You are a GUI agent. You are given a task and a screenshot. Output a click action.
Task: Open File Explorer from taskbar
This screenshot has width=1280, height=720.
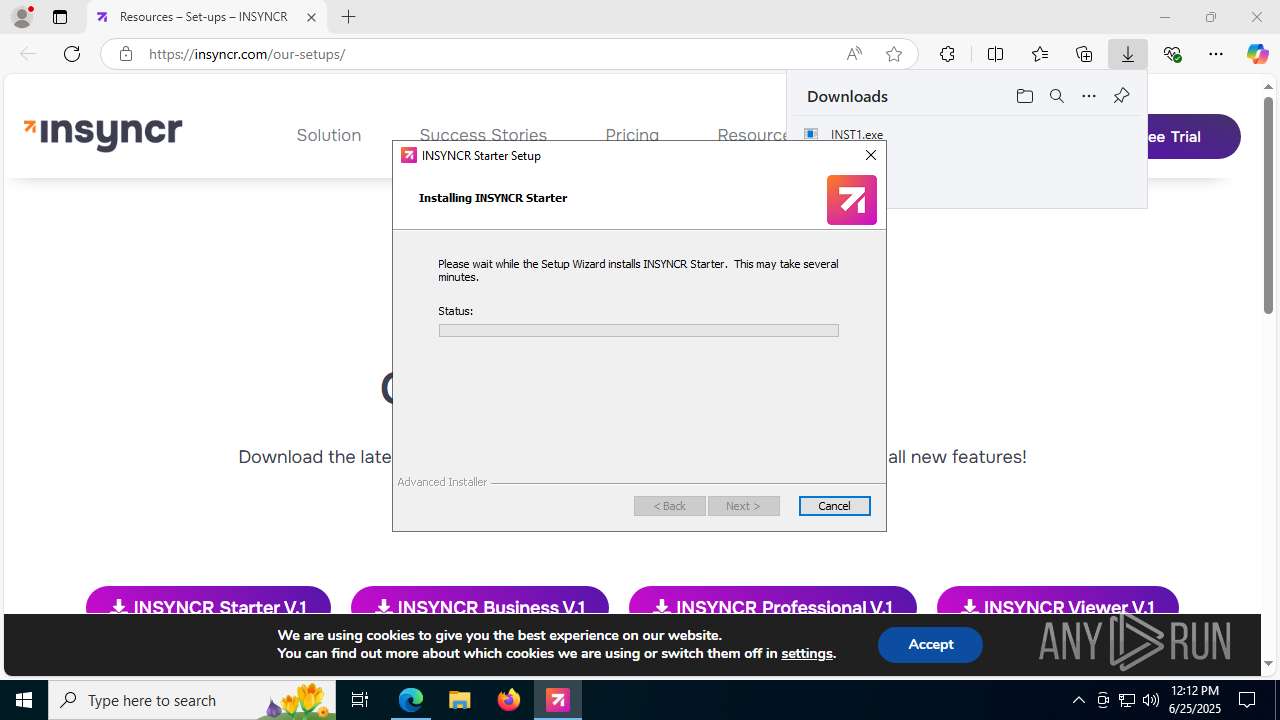(x=459, y=700)
